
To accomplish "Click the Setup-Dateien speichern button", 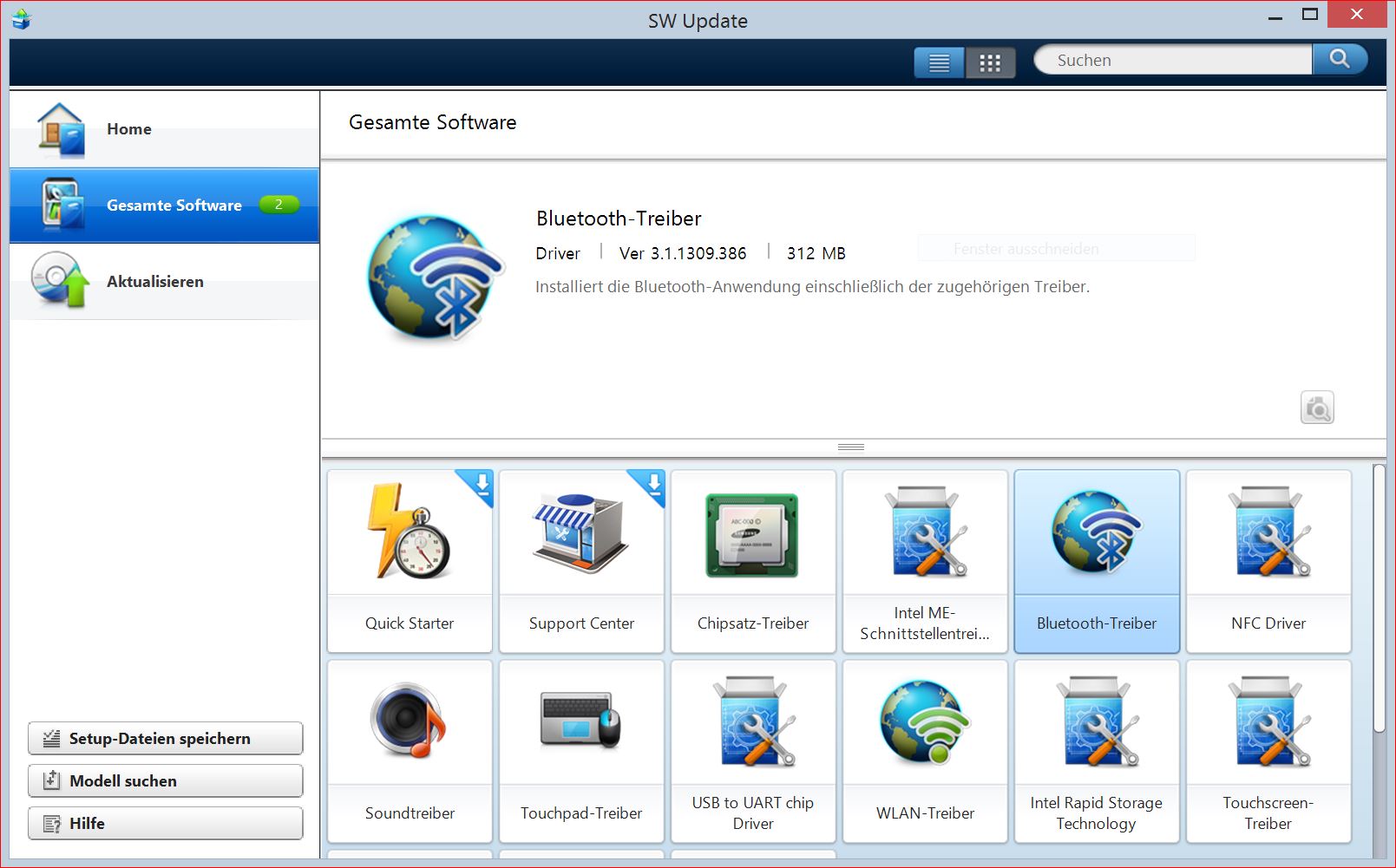I will pos(165,739).
